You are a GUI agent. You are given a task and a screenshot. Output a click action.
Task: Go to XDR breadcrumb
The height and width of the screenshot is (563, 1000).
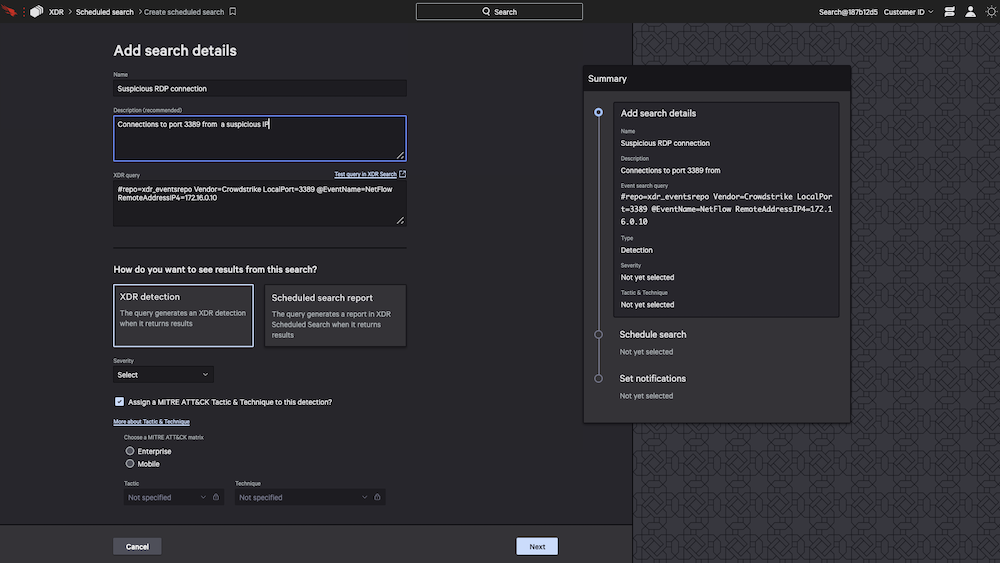(56, 11)
